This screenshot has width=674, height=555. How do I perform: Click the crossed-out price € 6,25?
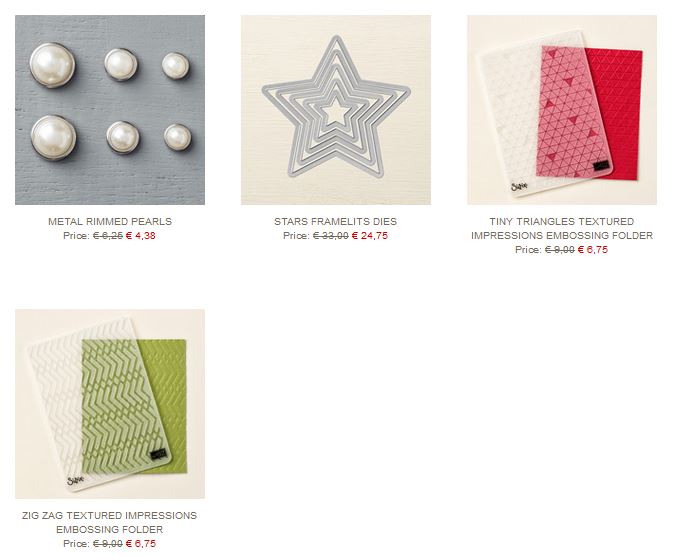click(x=108, y=236)
